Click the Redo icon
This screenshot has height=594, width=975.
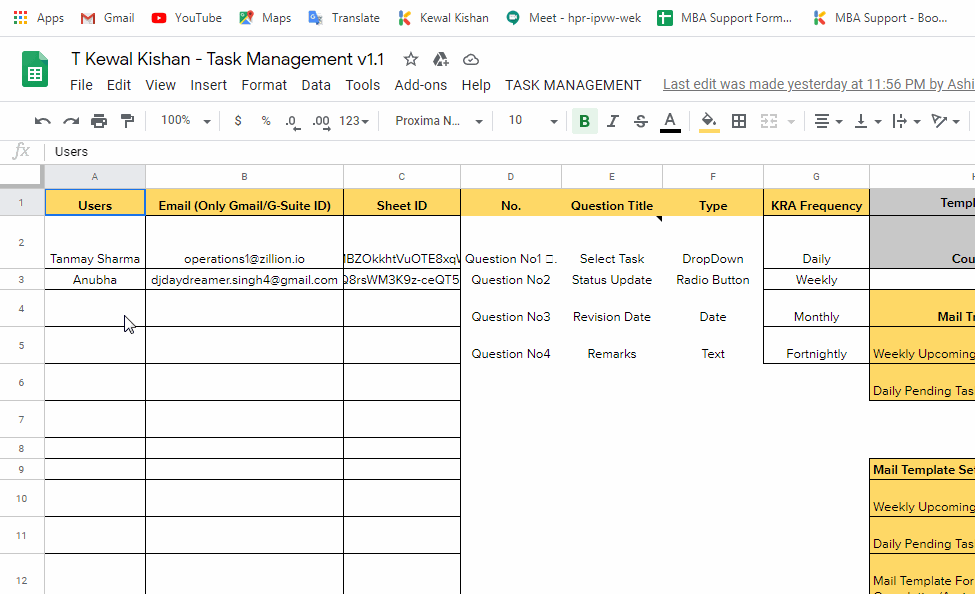pos(71,121)
